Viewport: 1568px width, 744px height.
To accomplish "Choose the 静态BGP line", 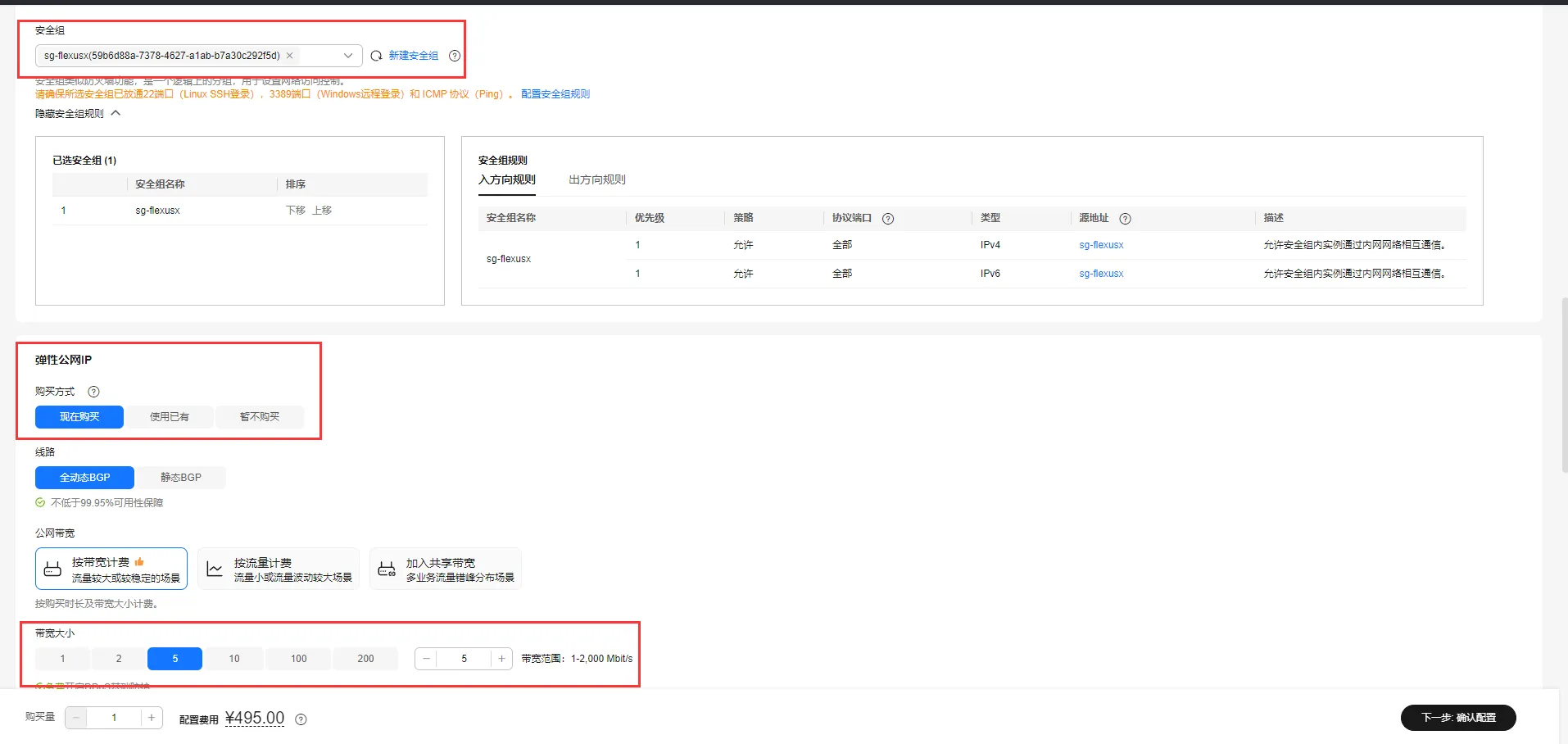I will tap(181, 478).
